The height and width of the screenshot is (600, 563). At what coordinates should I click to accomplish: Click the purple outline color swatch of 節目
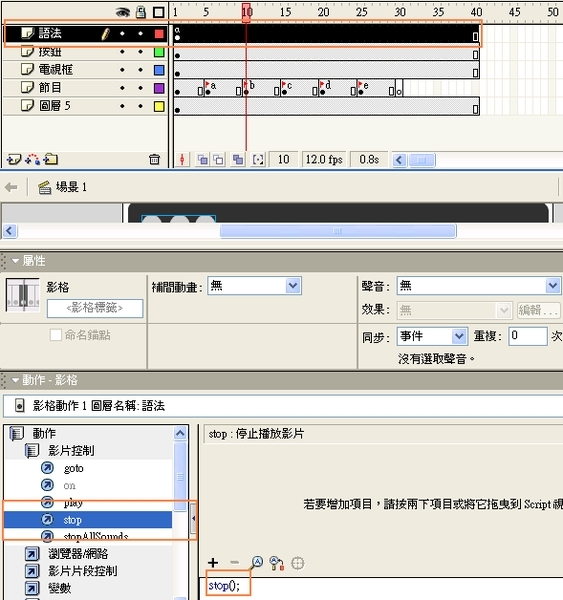click(159, 88)
